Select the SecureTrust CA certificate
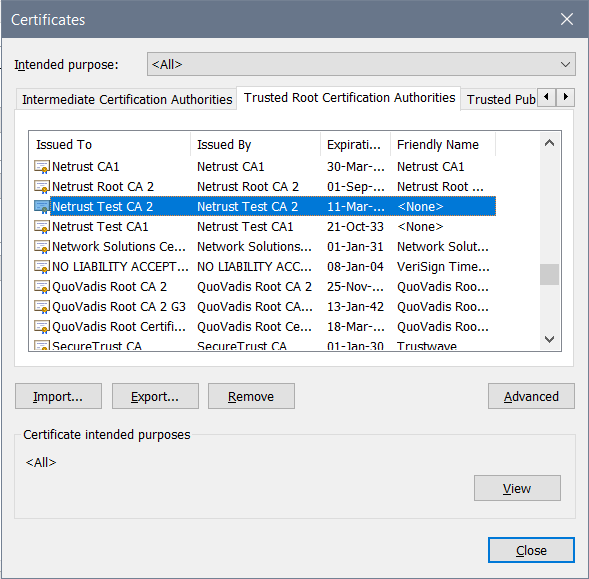Image resolution: width=589 pixels, height=579 pixels. 264,345
